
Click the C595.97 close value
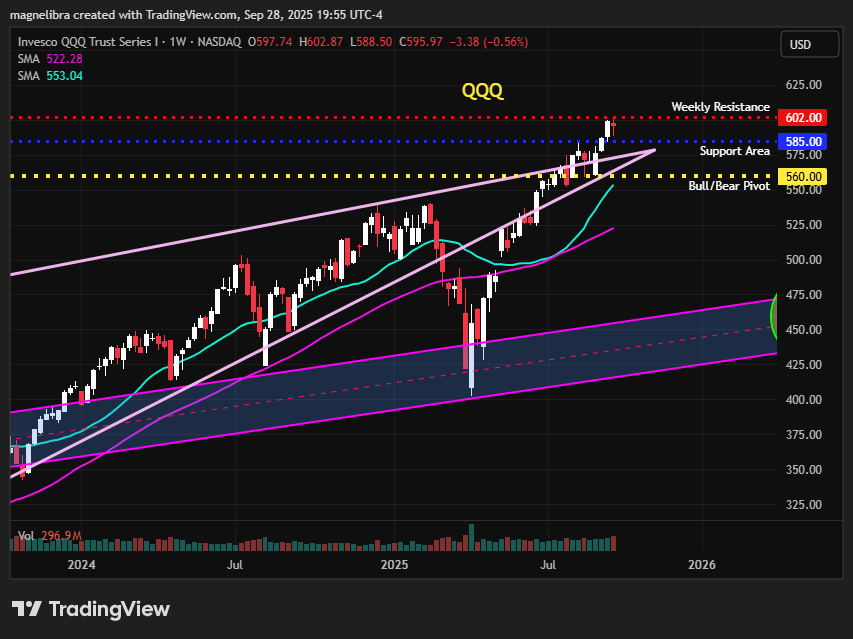tap(421, 42)
